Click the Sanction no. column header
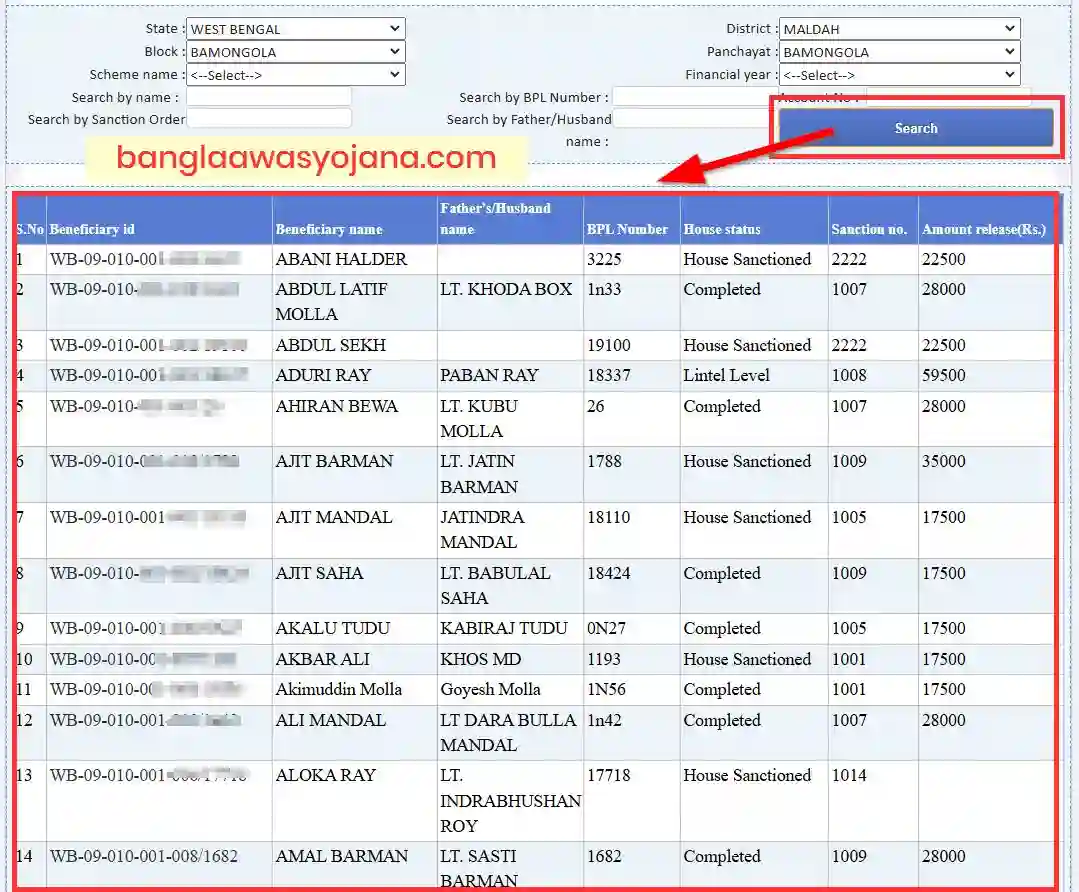Screen dimensions: 1079x892 [x=869, y=229]
